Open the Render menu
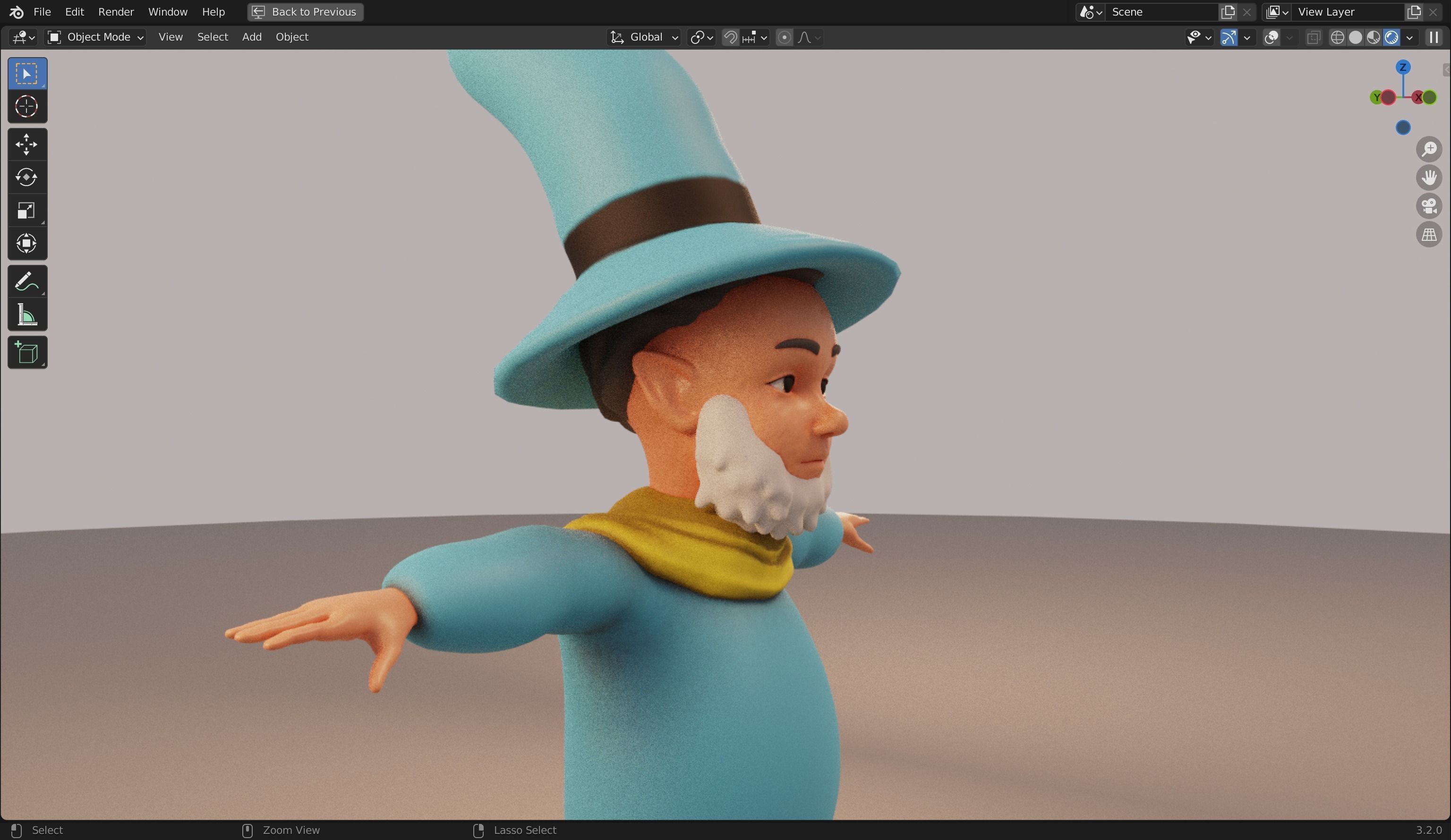The width and height of the screenshot is (1451, 840). 116,11
